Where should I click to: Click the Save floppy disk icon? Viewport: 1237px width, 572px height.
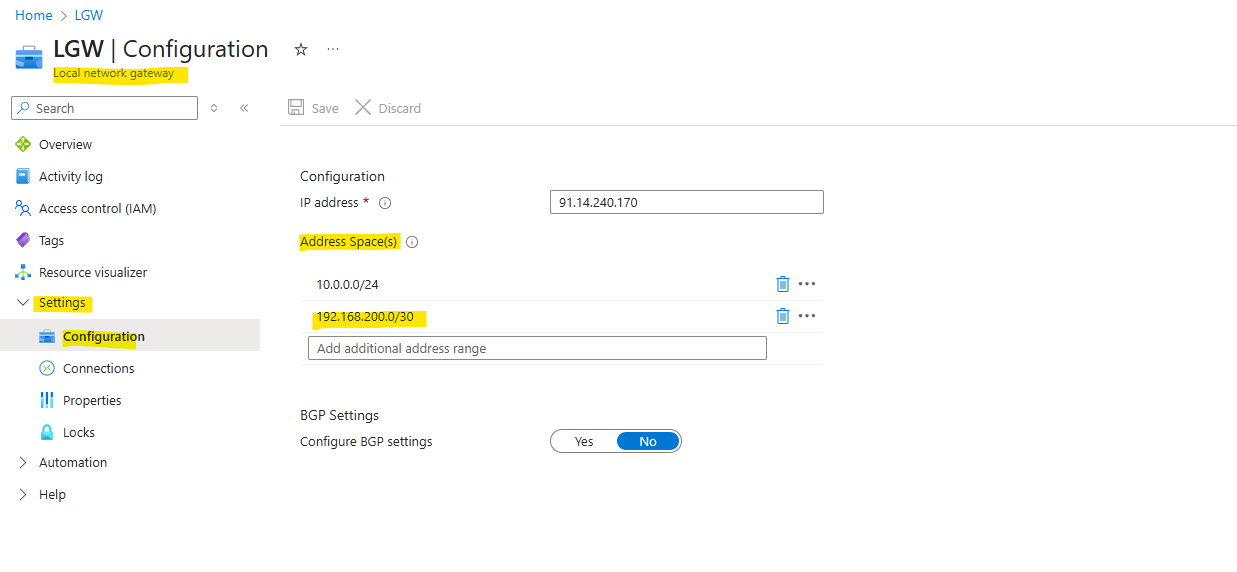pos(296,108)
